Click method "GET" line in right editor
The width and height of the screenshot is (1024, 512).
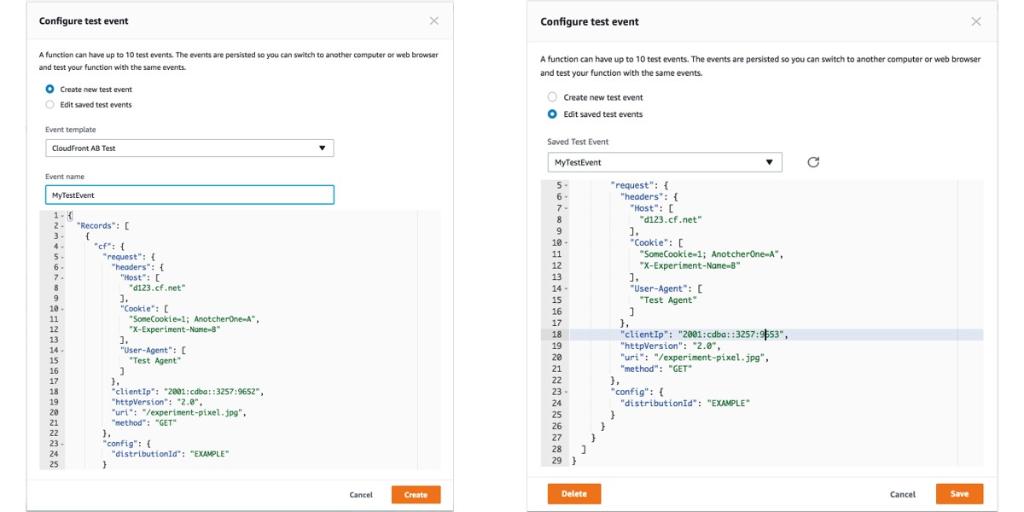tap(656, 369)
